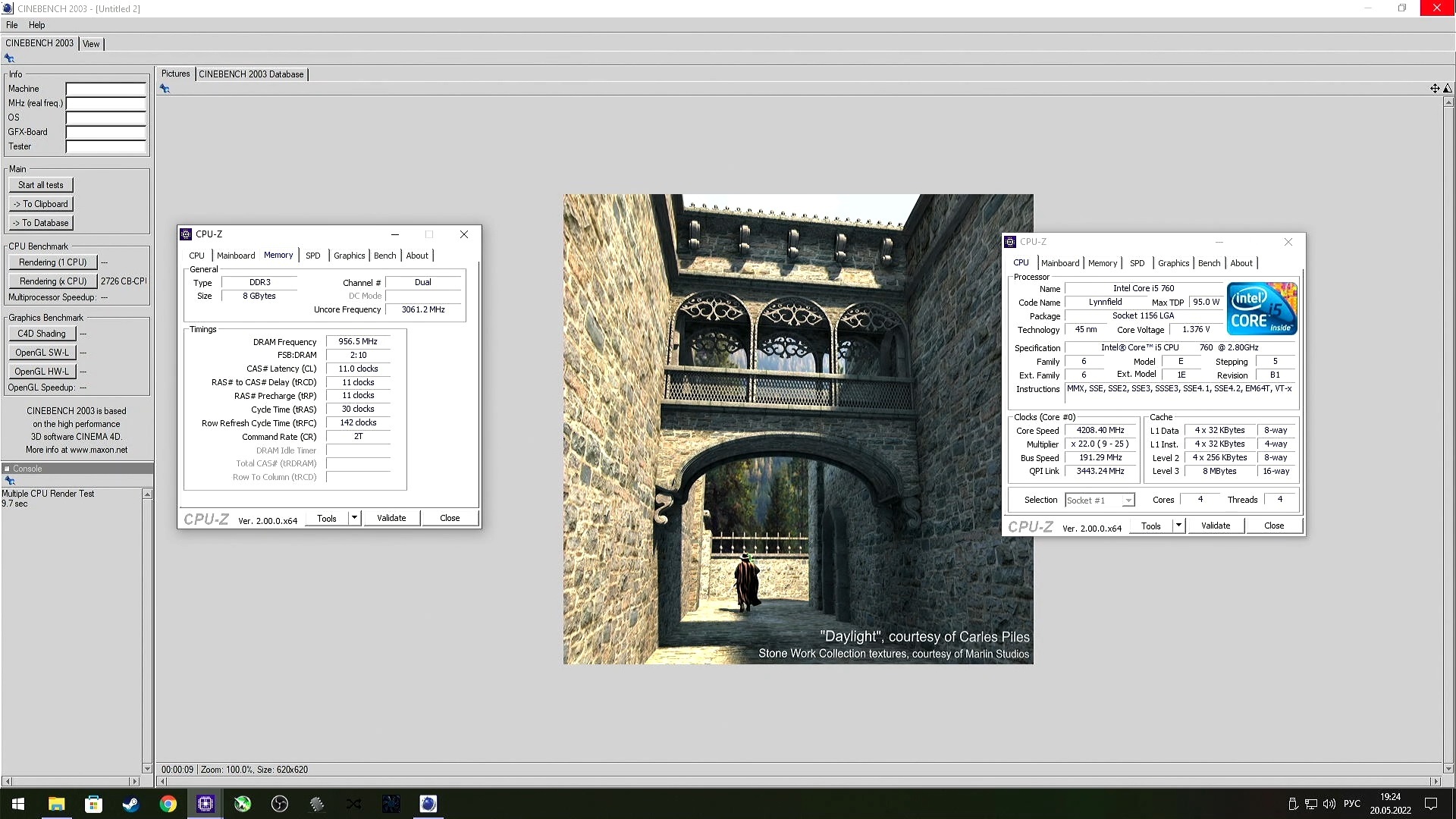Launch Microsoft Store from the taskbar
This screenshot has height=819, width=1456.
point(93,804)
